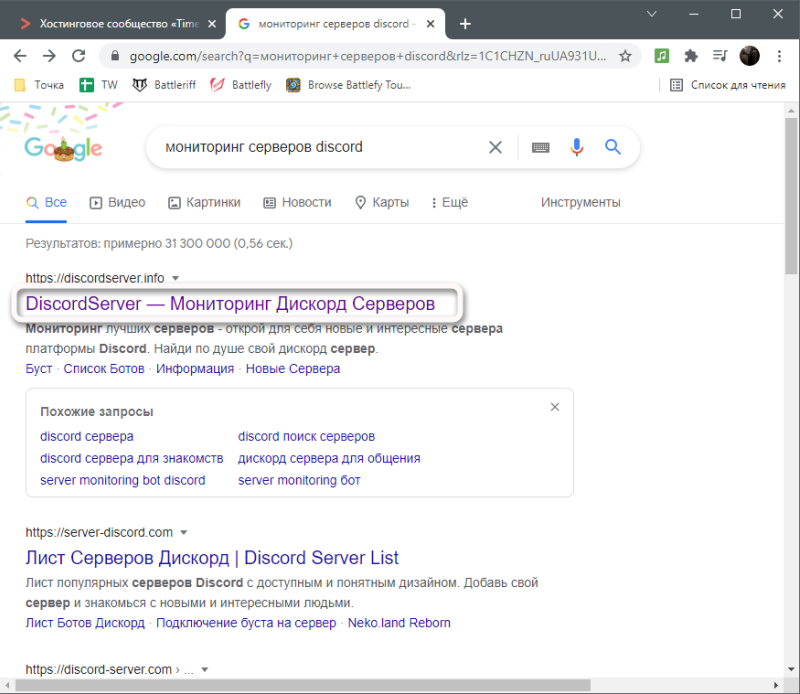Screen dimensions: 800x694
Task: Click the Google birthday logo
Action: 63,148
